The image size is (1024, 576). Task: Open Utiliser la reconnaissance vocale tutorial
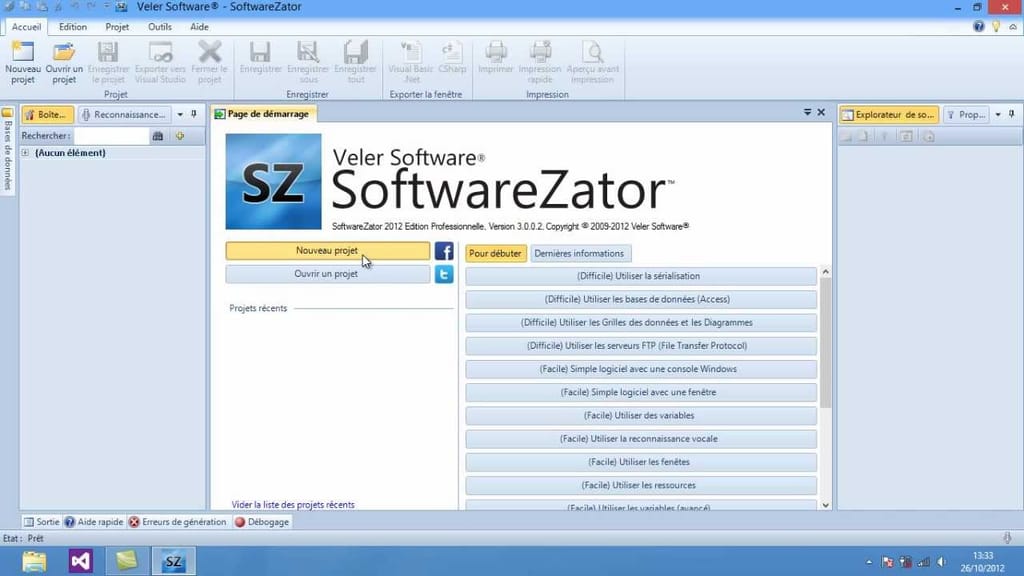[x=641, y=439]
